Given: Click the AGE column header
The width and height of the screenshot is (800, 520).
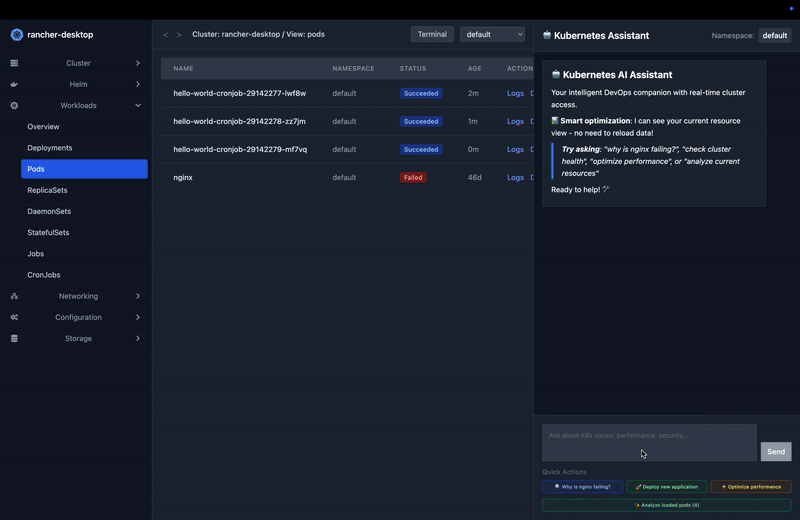Looking at the screenshot, I should (474, 68).
